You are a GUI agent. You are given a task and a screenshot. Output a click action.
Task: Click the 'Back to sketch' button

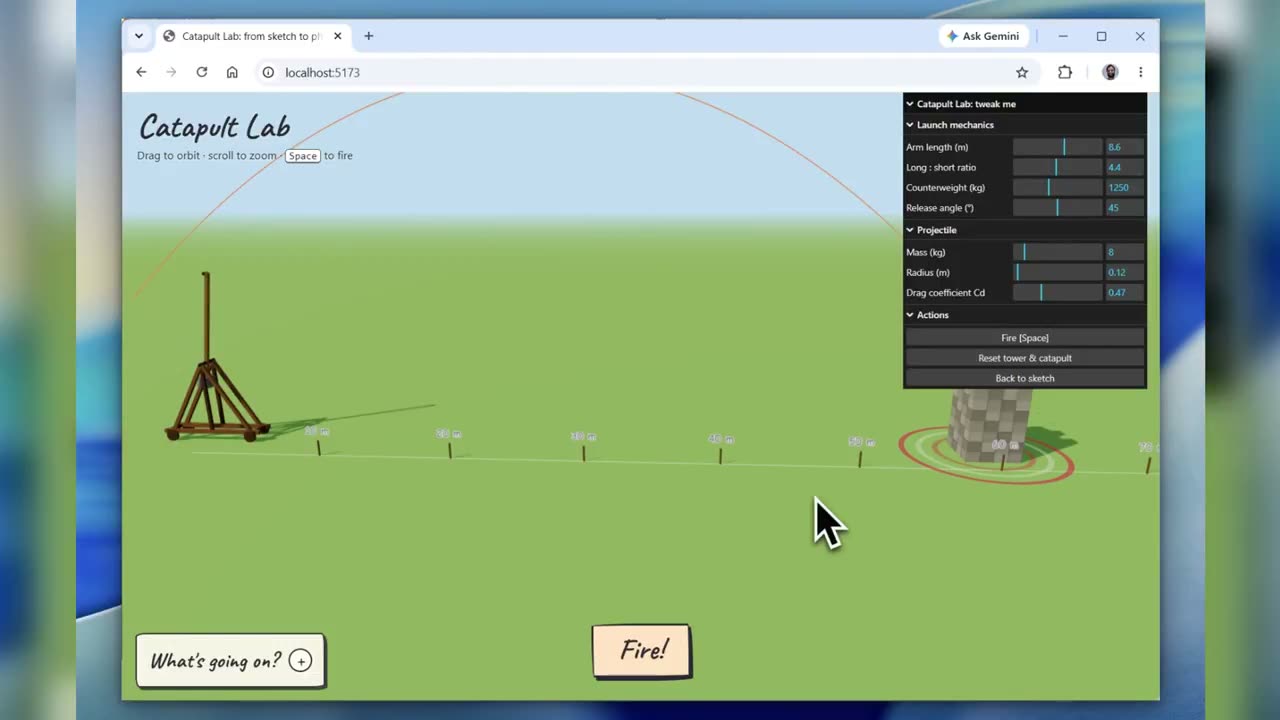[x=1025, y=378]
